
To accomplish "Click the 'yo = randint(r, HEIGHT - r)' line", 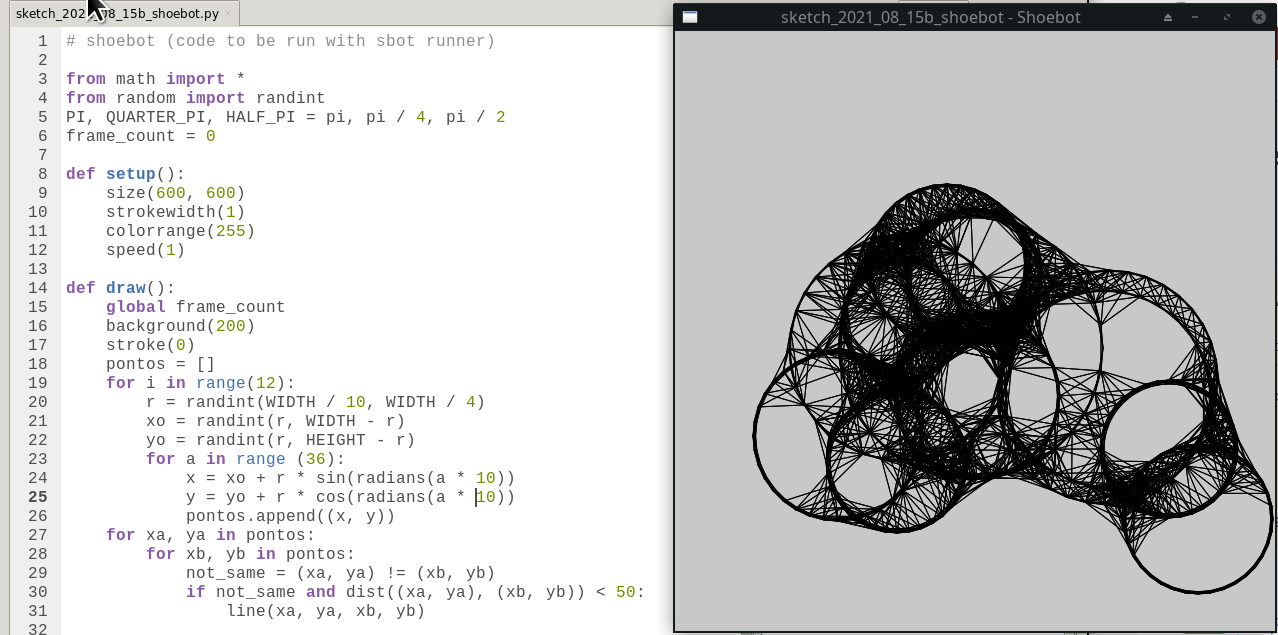I will [280, 440].
